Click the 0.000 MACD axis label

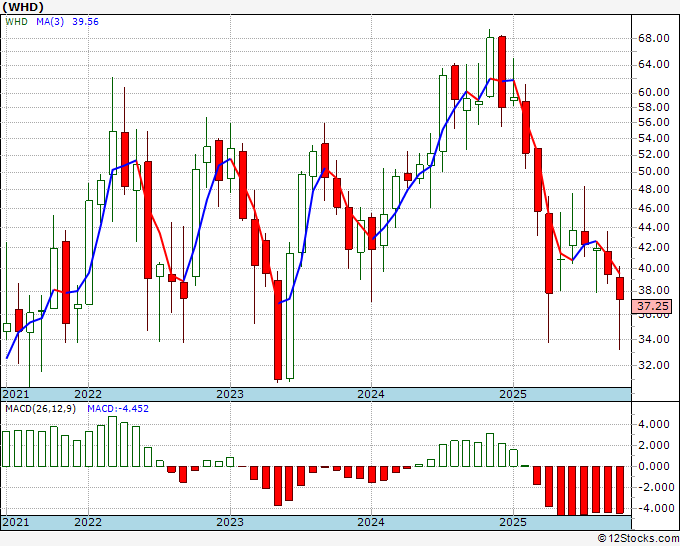(x=654, y=466)
